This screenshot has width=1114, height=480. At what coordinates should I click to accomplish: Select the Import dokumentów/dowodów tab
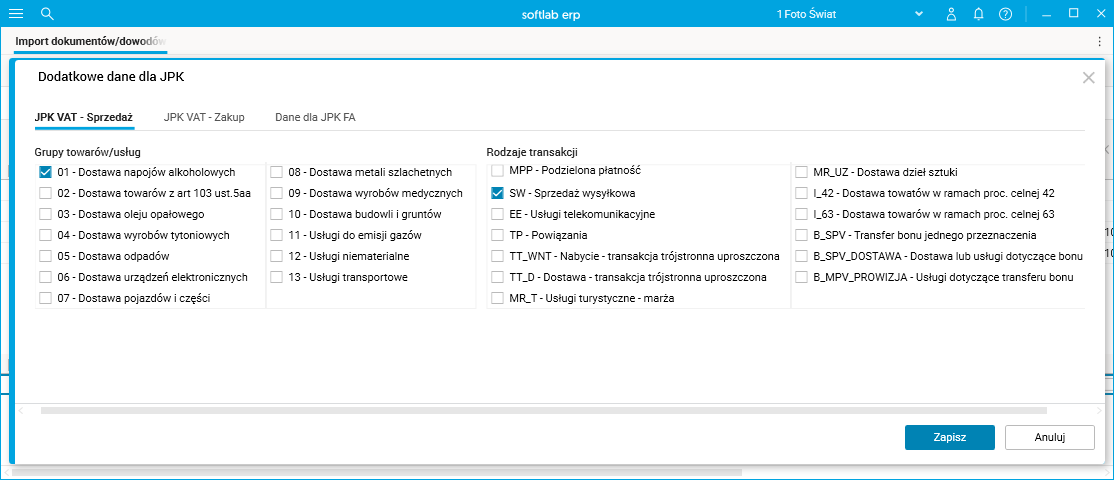90,41
